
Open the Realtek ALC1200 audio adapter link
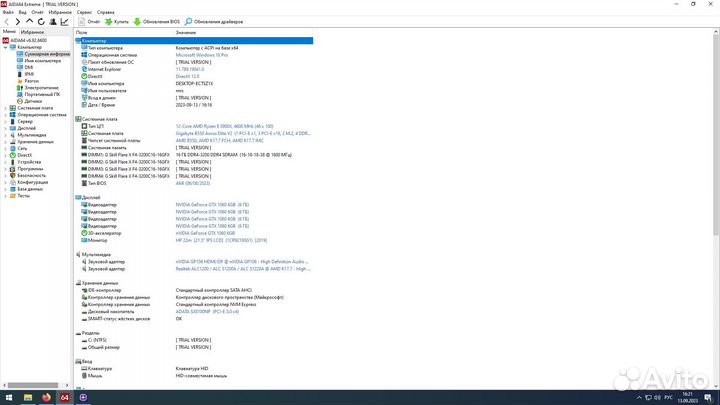pos(243,269)
